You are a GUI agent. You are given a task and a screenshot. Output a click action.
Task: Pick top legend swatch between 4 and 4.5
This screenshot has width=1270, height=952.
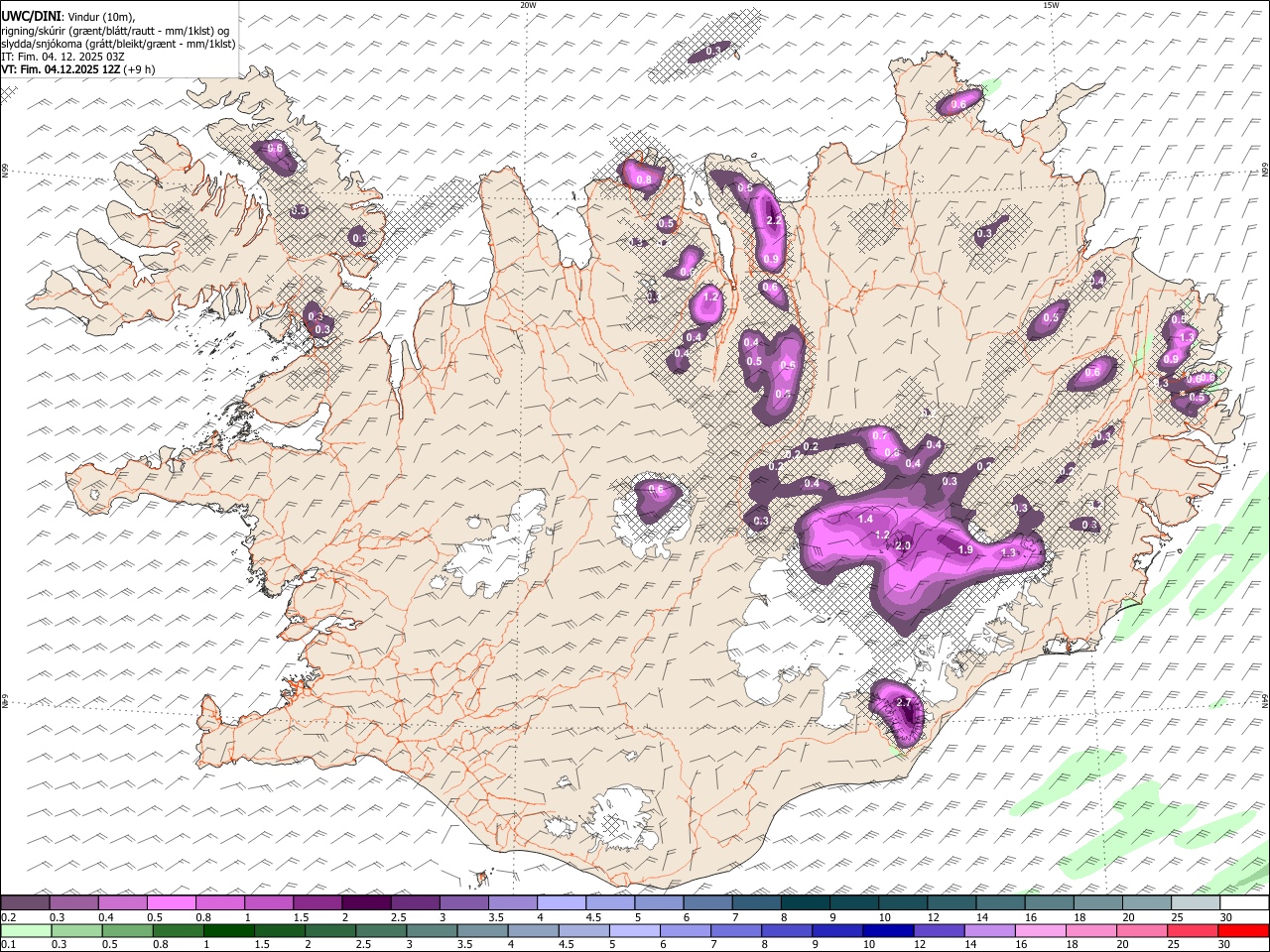point(562,902)
